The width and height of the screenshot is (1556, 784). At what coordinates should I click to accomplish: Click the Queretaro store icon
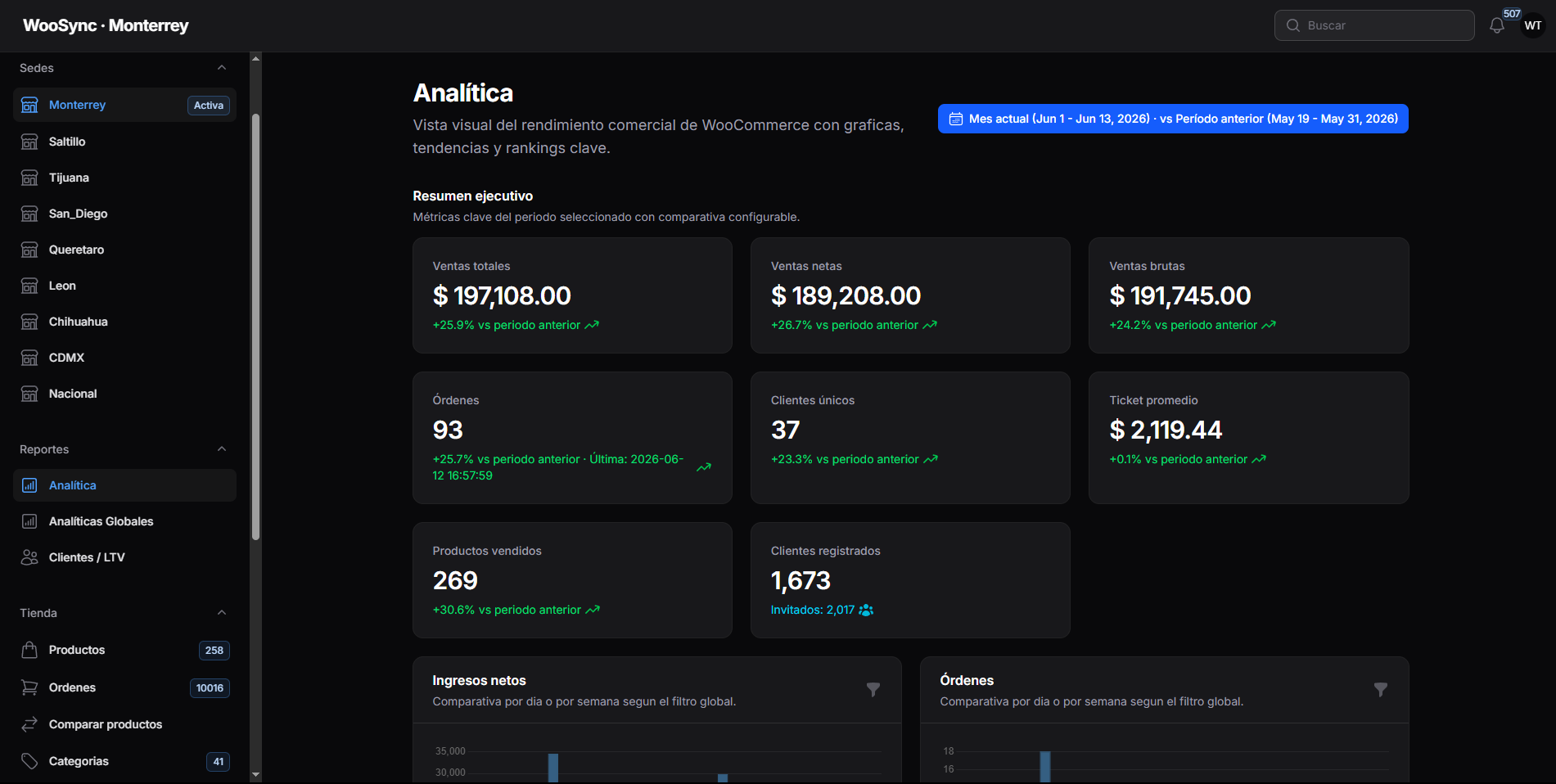(29, 250)
